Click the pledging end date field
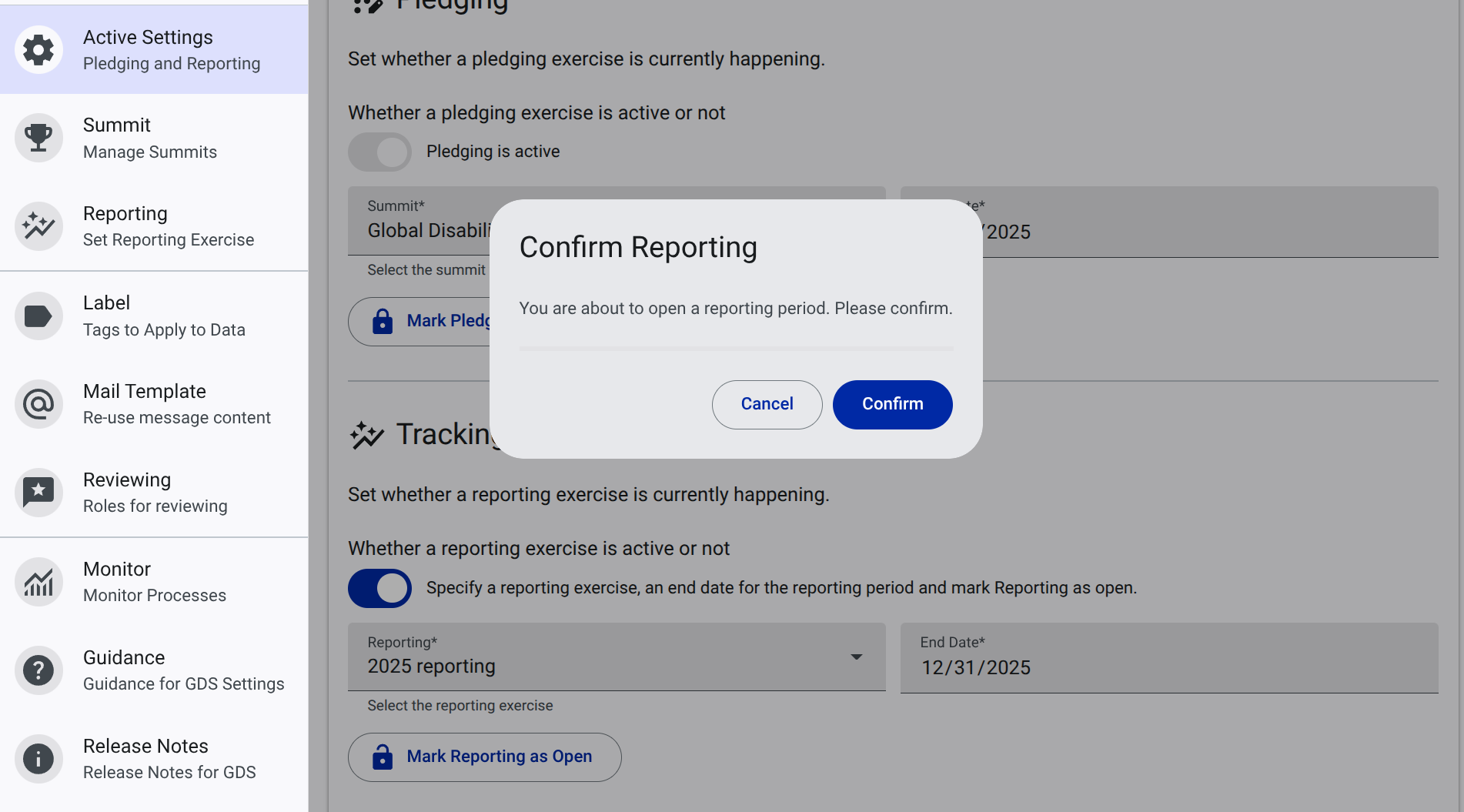Screen dimensions: 1464x812 [1211, 222]
